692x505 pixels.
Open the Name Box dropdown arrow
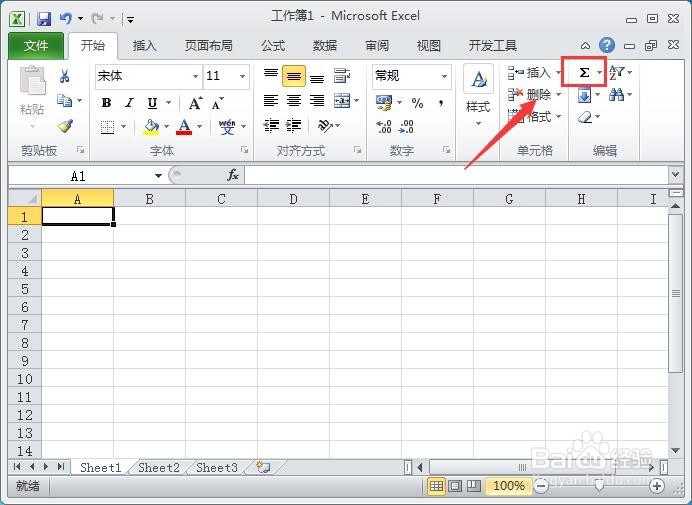click(x=158, y=176)
